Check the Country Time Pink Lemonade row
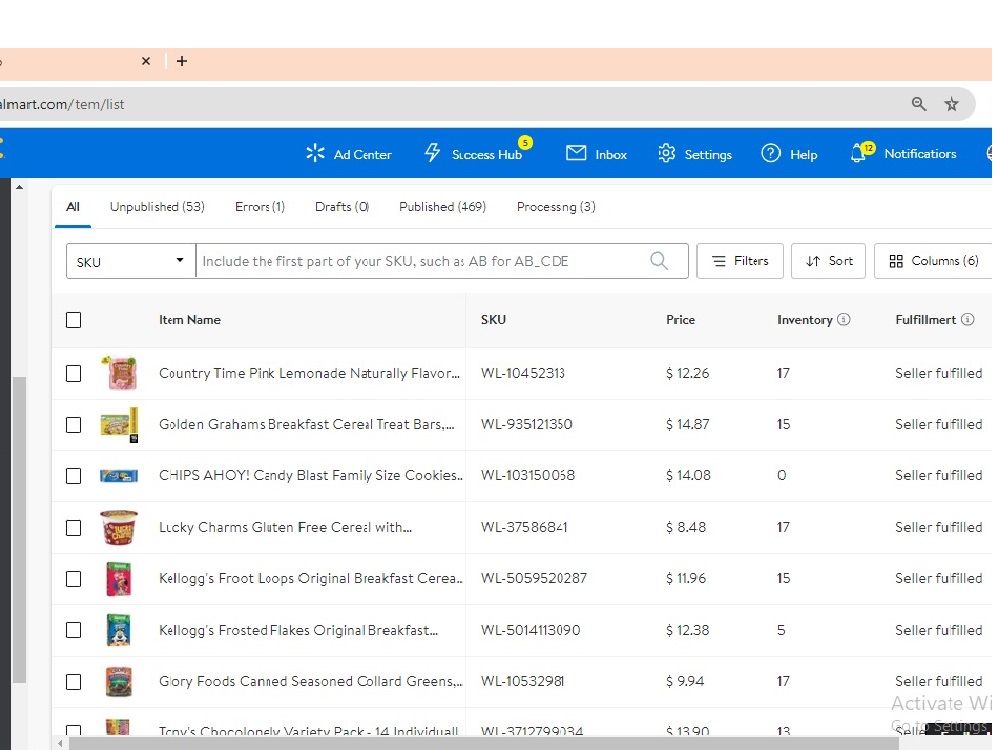Screen dimensions: 1000x750 (73, 373)
